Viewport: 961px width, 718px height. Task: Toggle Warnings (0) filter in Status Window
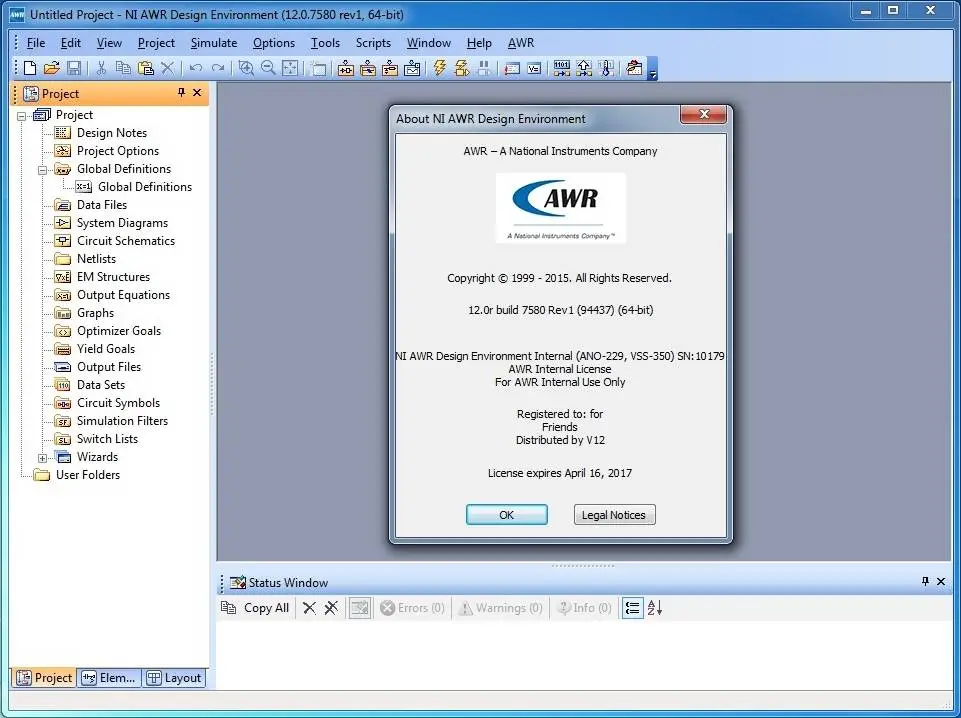[501, 608]
